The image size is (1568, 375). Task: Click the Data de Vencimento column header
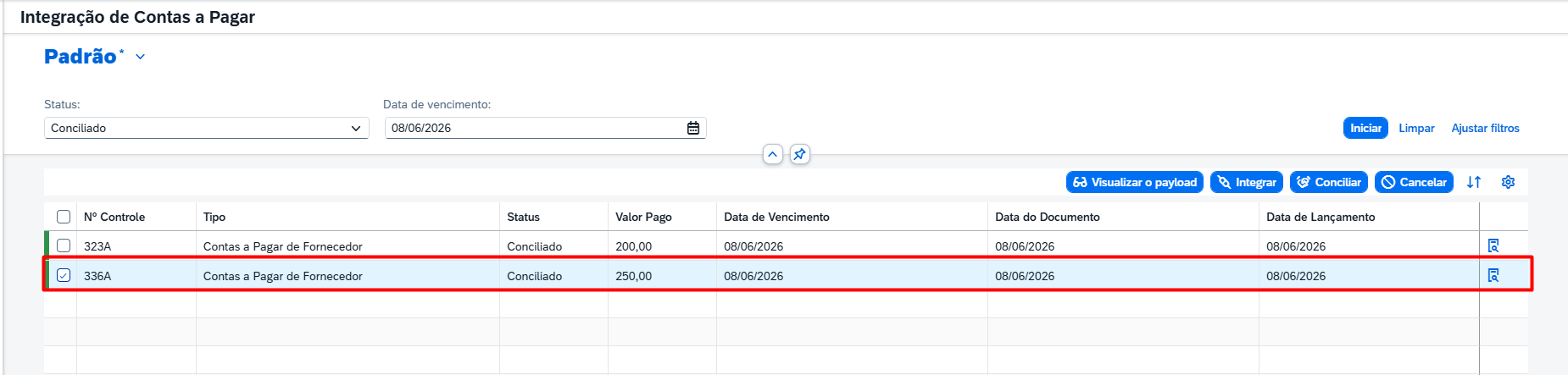tap(852, 217)
